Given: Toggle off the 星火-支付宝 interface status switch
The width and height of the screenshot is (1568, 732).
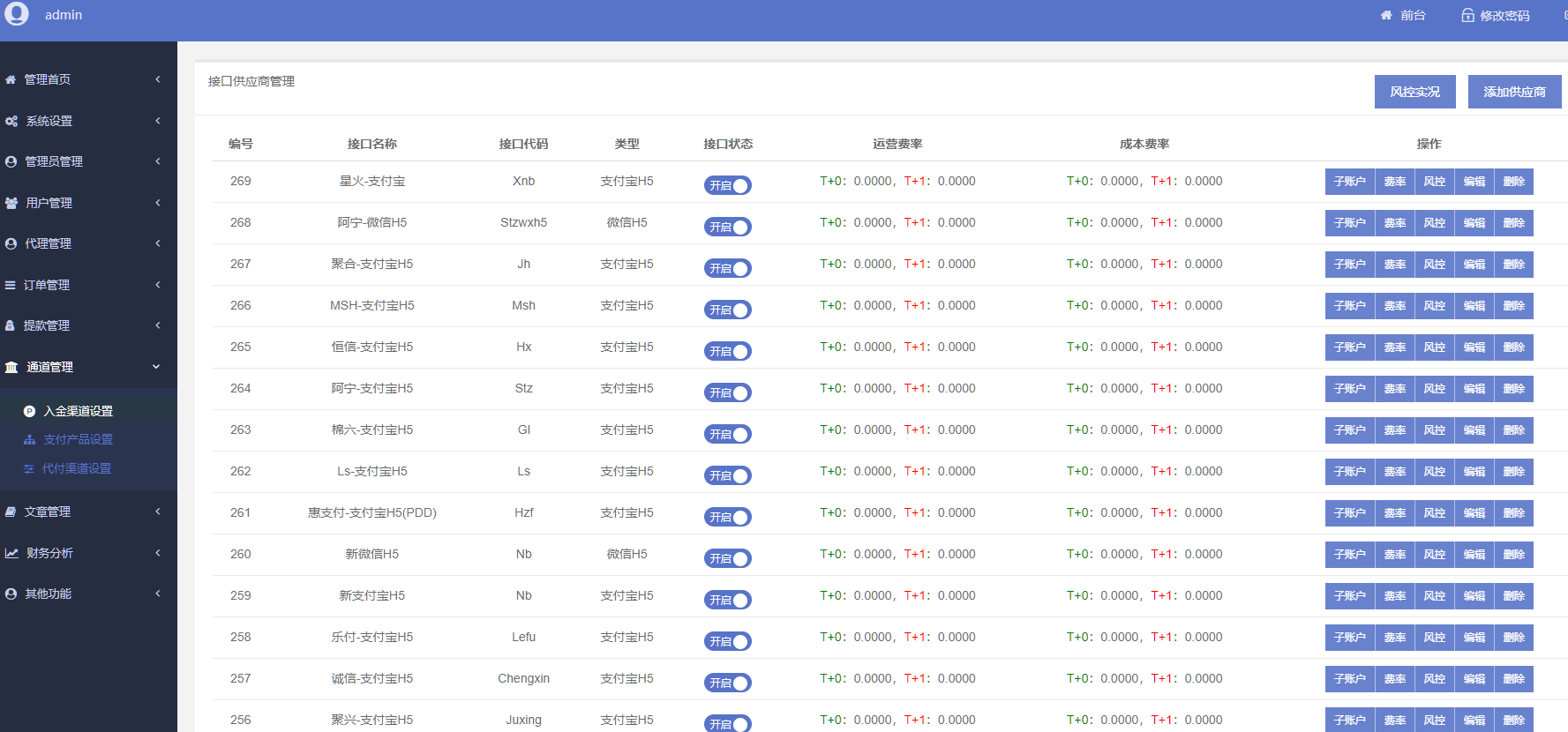Looking at the screenshot, I should (728, 185).
